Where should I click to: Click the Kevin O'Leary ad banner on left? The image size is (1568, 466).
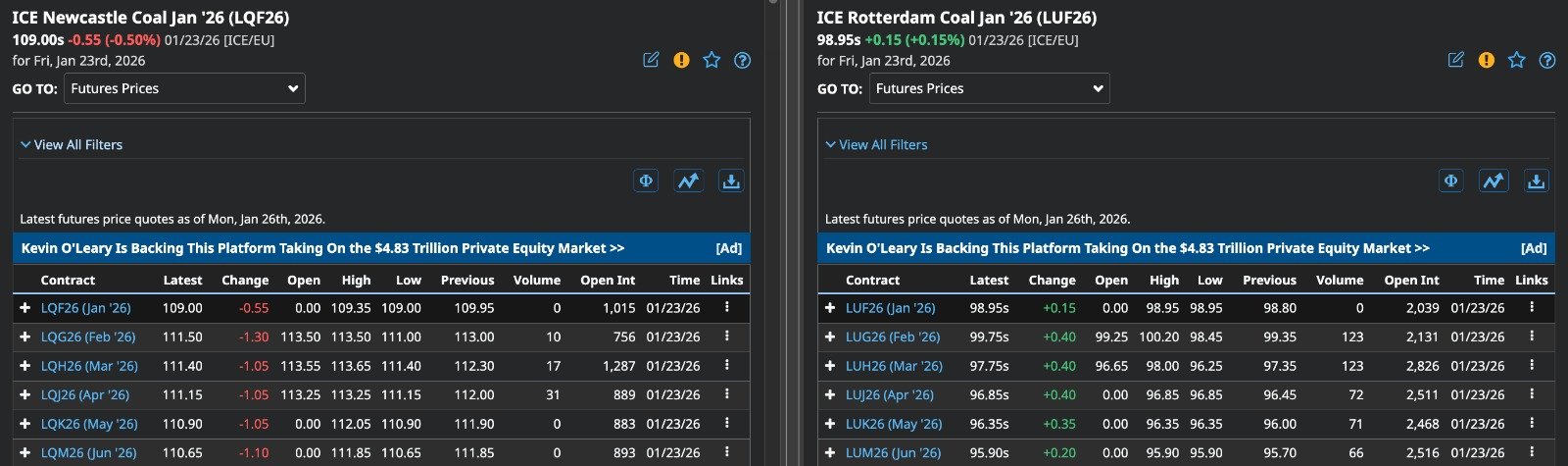(x=322, y=248)
